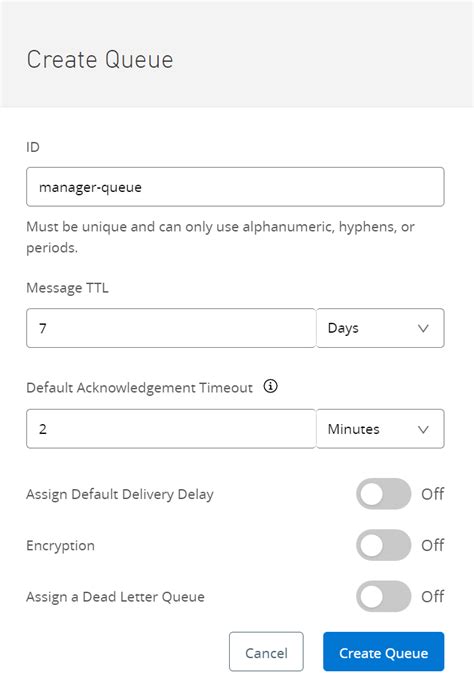474x691 pixels.
Task: Click the acknowledgement timeout value field showing 2
Action: pyautogui.click(x=171, y=429)
